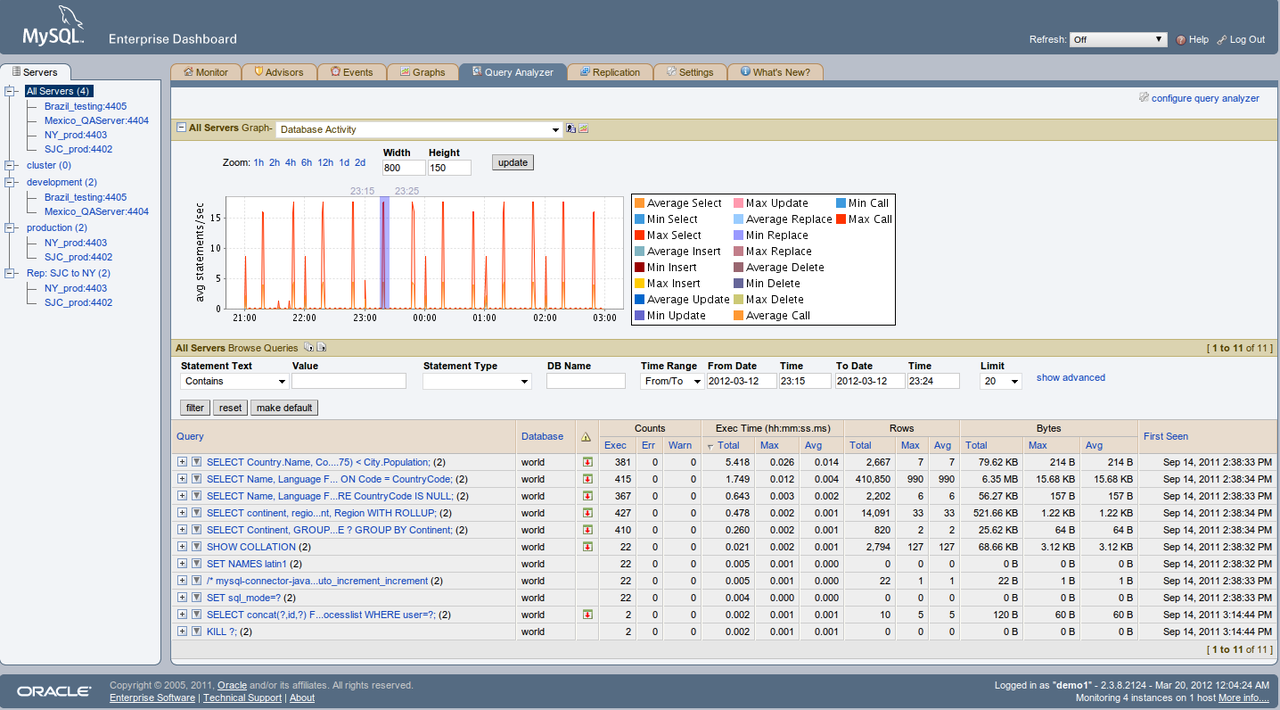The image size is (1280, 710).
Task: Click the Min Update purple legend swatch
Action: point(639,315)
